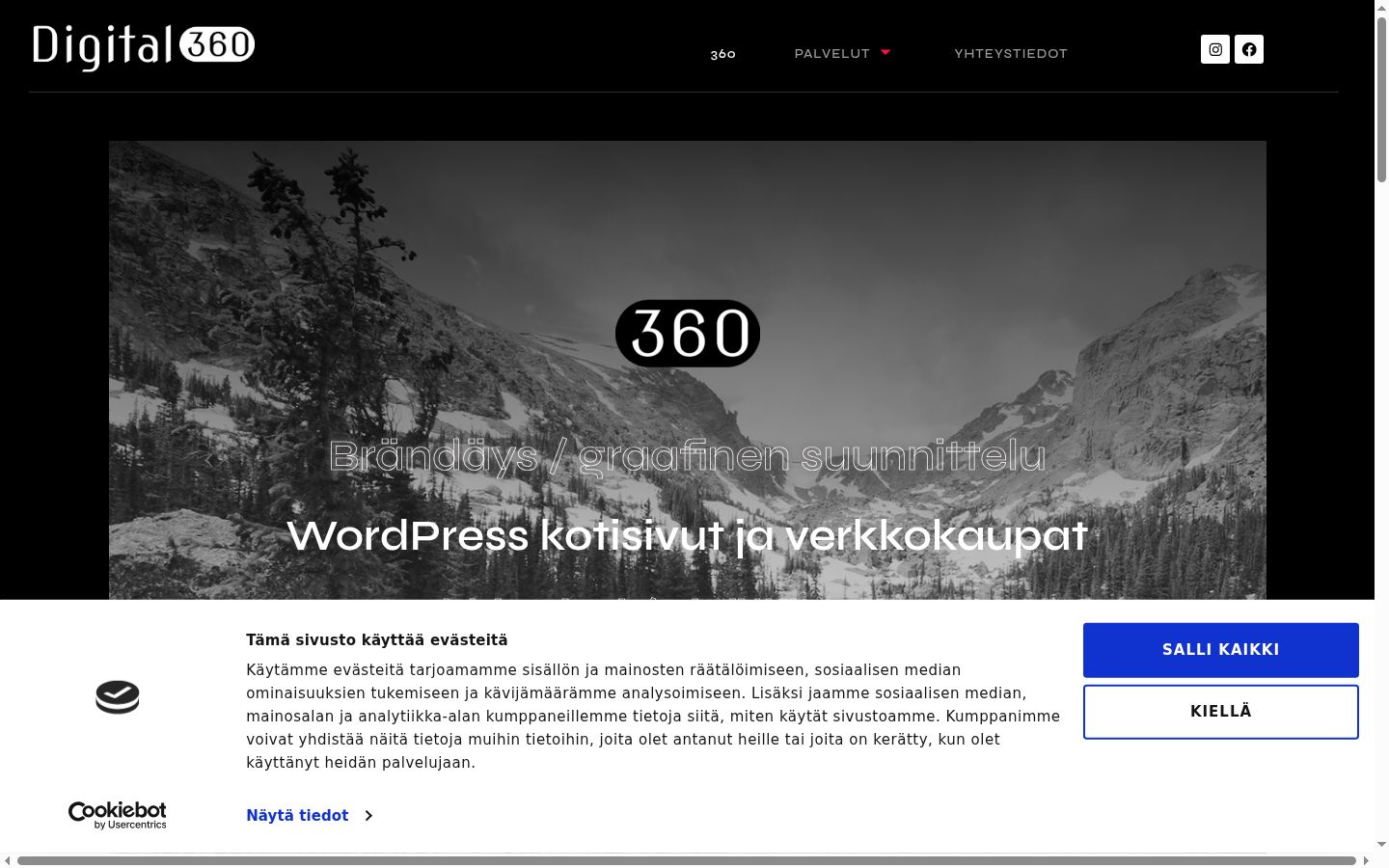Click the 360 badge on the hero image
Screen dimensions: 1389x868
(688, 334)
